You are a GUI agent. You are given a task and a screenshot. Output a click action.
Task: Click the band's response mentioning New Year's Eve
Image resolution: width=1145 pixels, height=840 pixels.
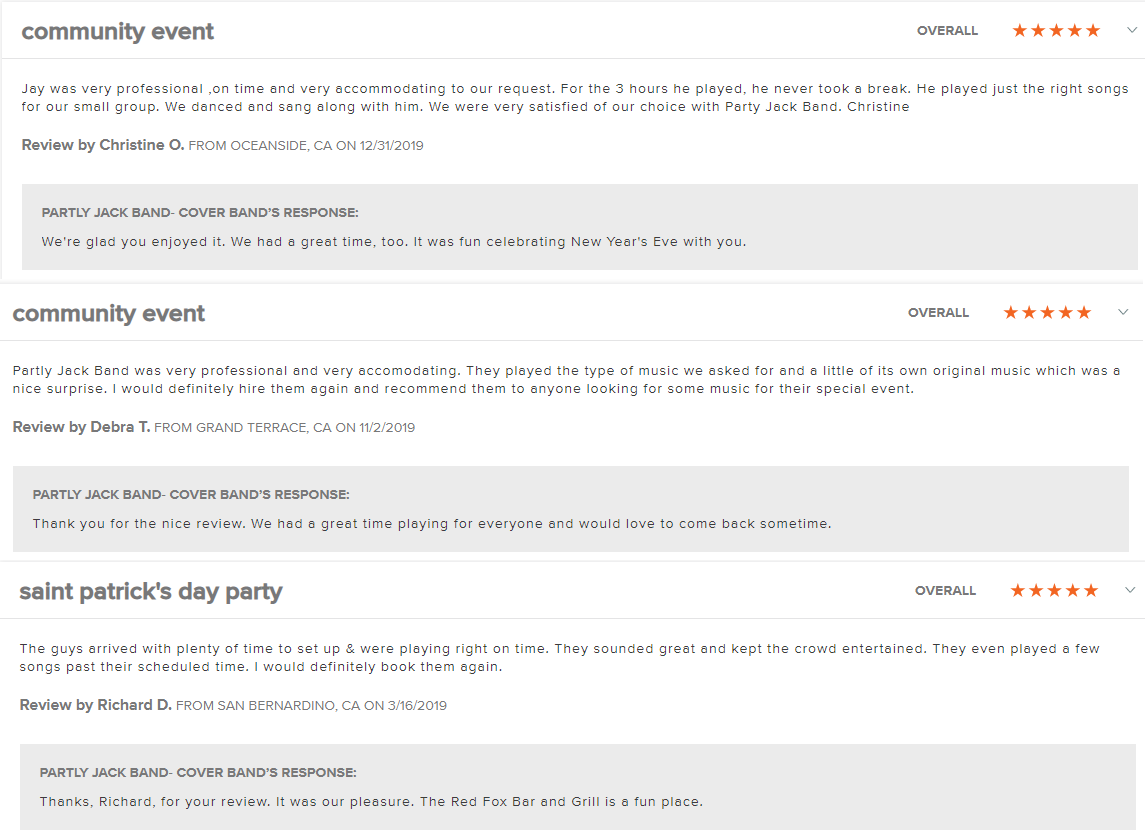(x=394, y=242)
